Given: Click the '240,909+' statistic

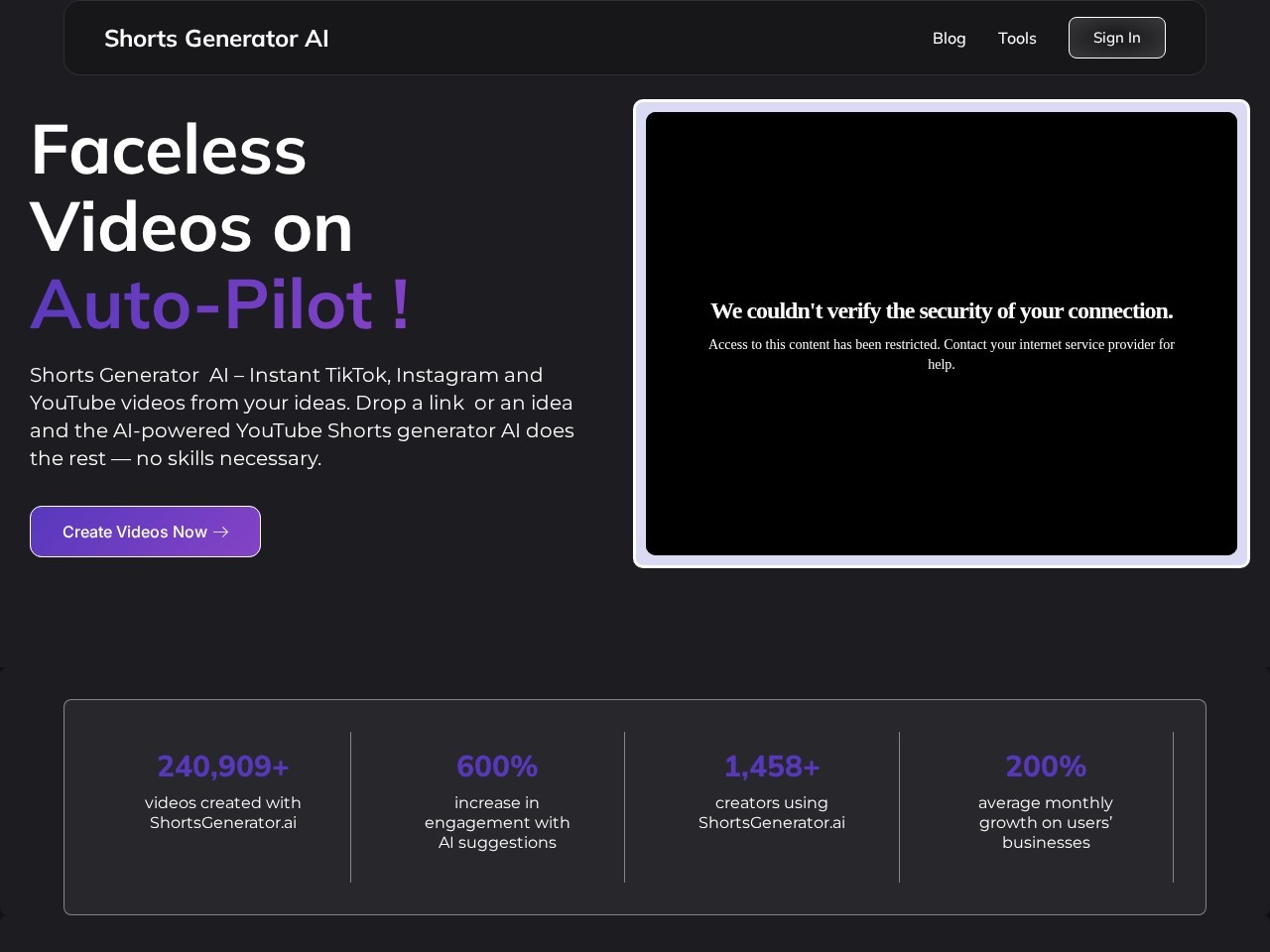Looking at the screenshot, I should [x=223, y=766].
